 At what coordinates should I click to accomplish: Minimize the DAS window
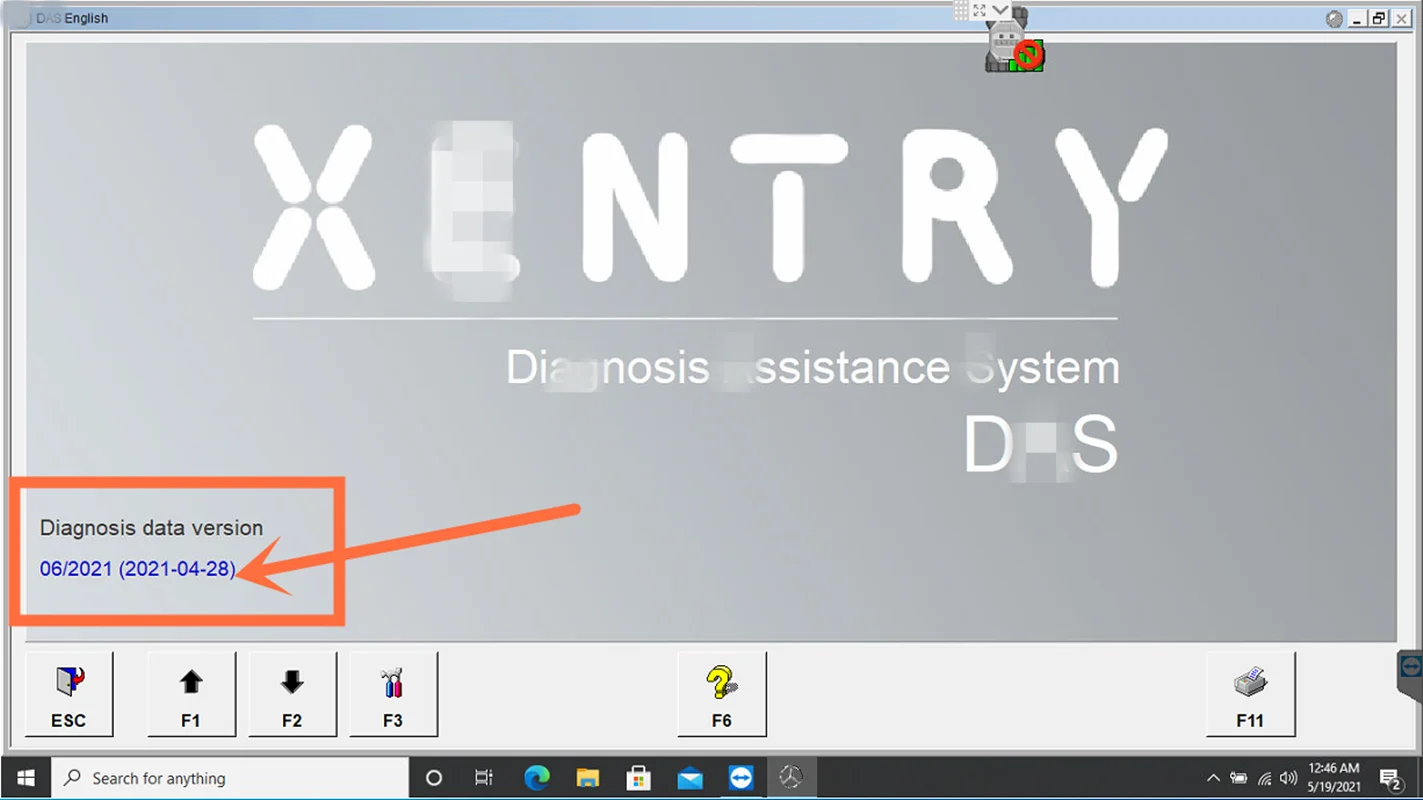pyautogui.click(x=1357, y=19)
